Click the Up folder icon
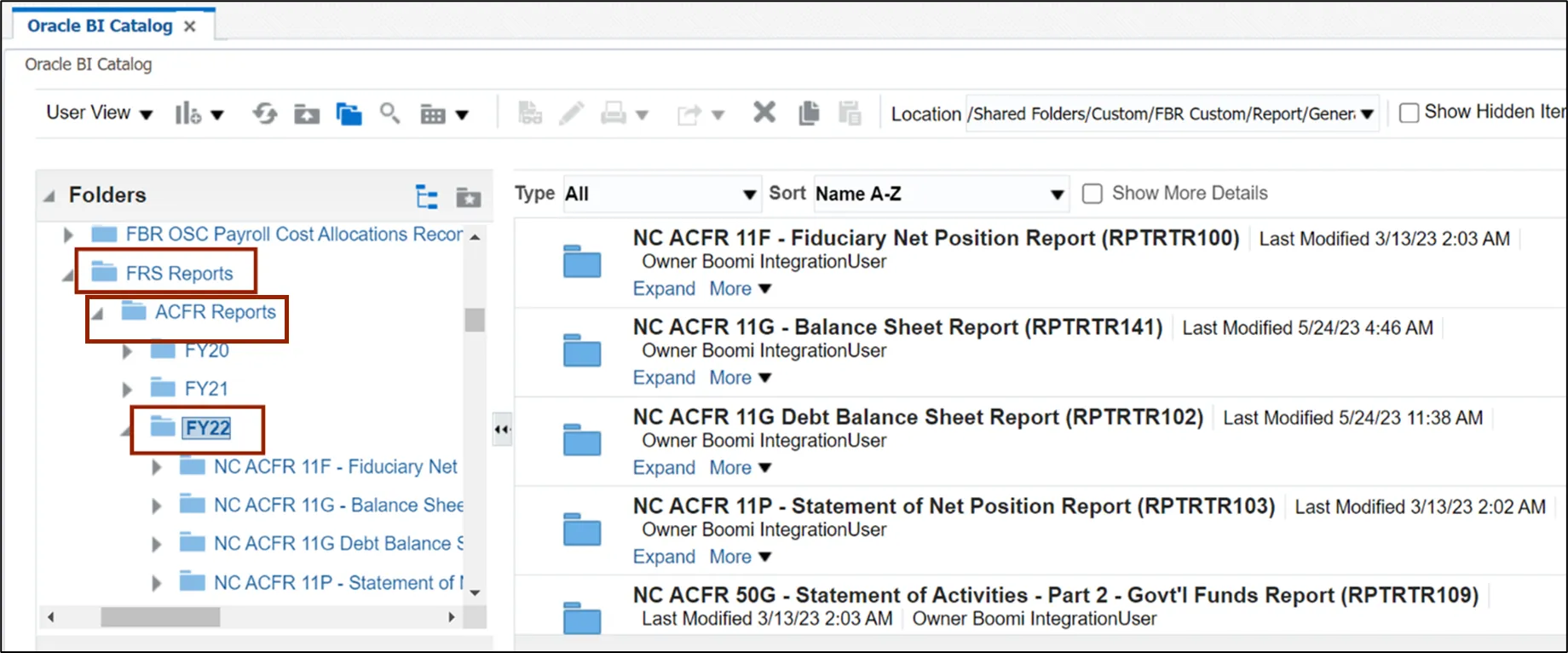 coord(307,114)
